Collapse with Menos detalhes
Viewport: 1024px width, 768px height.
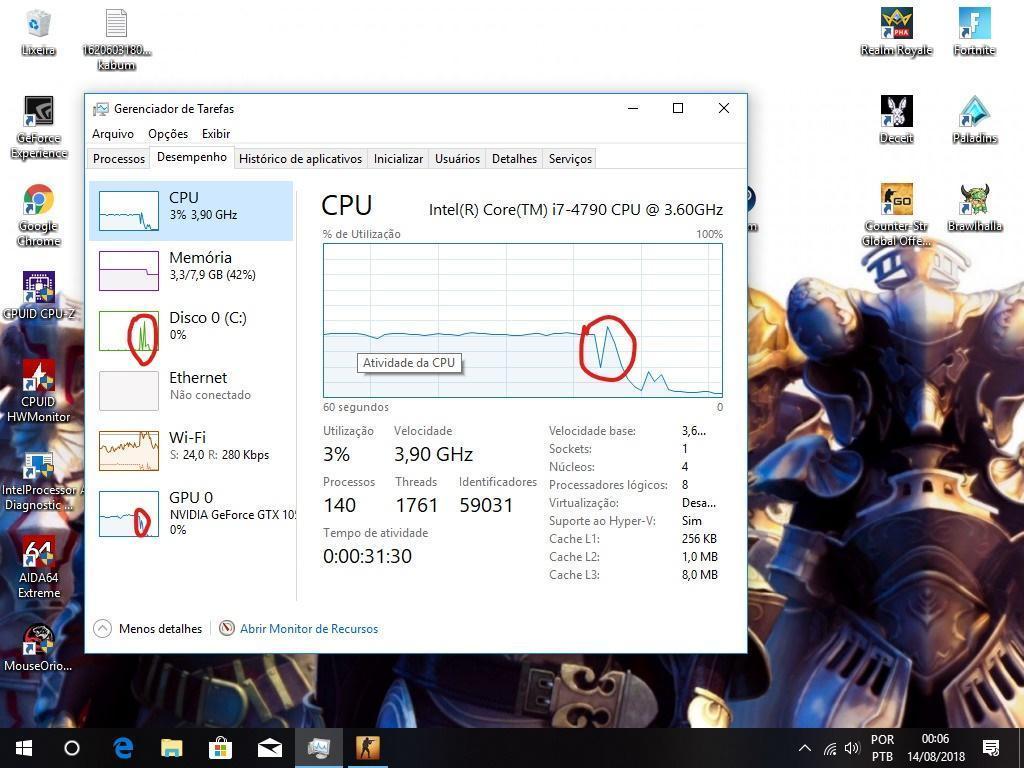[x=148, y=629]
